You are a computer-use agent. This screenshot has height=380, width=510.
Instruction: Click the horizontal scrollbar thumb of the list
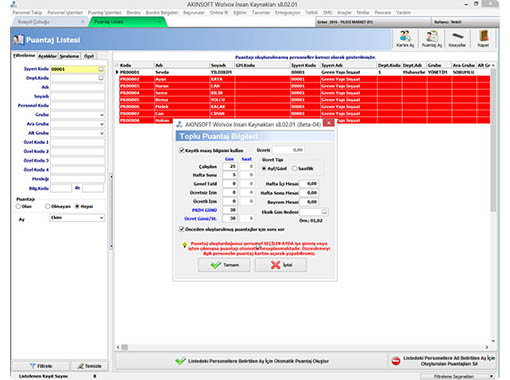click(125, 347)
